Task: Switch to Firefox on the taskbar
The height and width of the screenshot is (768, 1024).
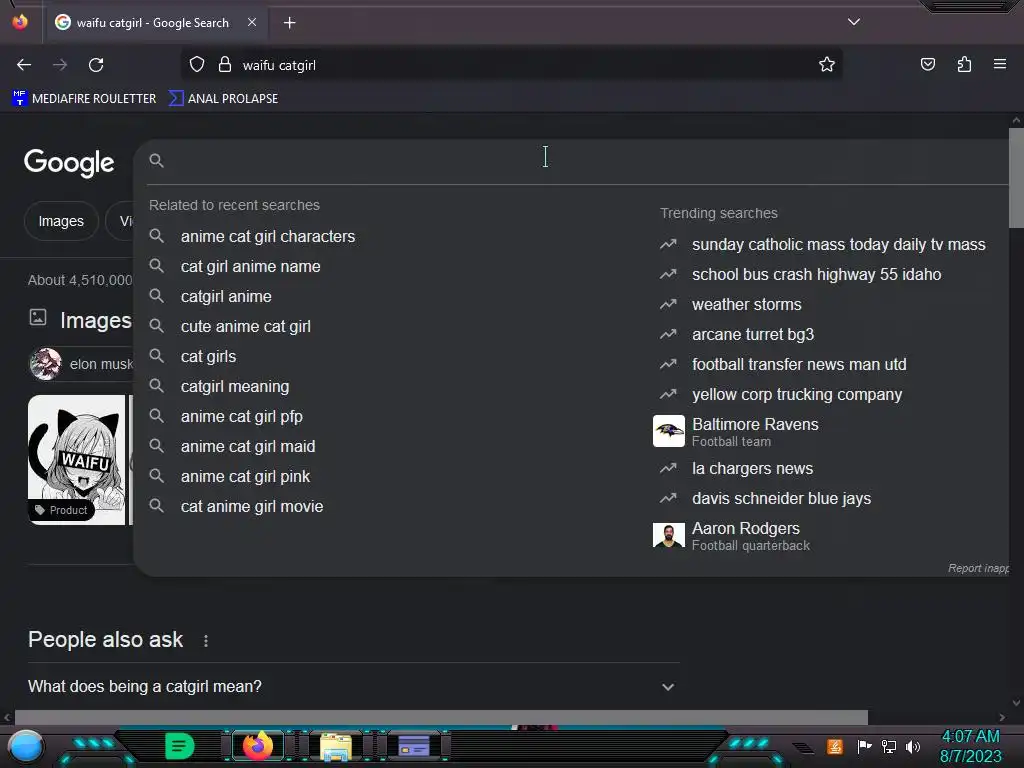Action: [x=257, y=745]
